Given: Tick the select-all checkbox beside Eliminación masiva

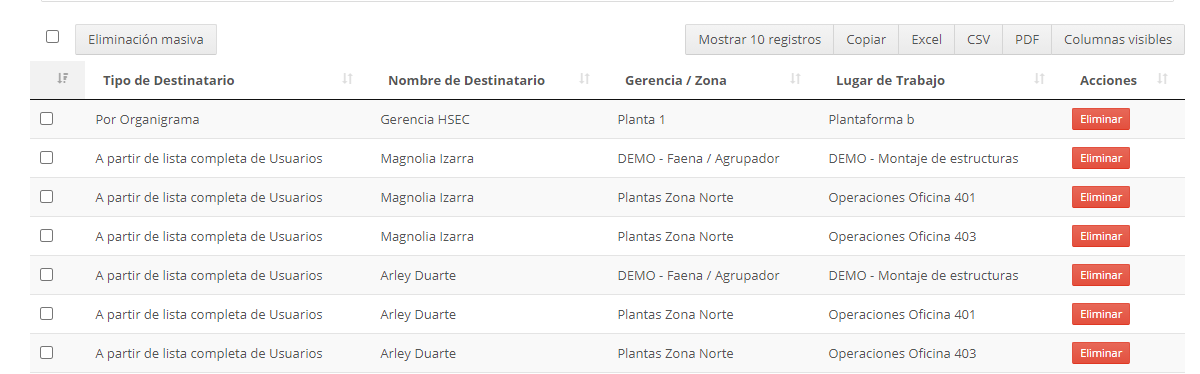Looking at the screenshot, I should (52, 37).
